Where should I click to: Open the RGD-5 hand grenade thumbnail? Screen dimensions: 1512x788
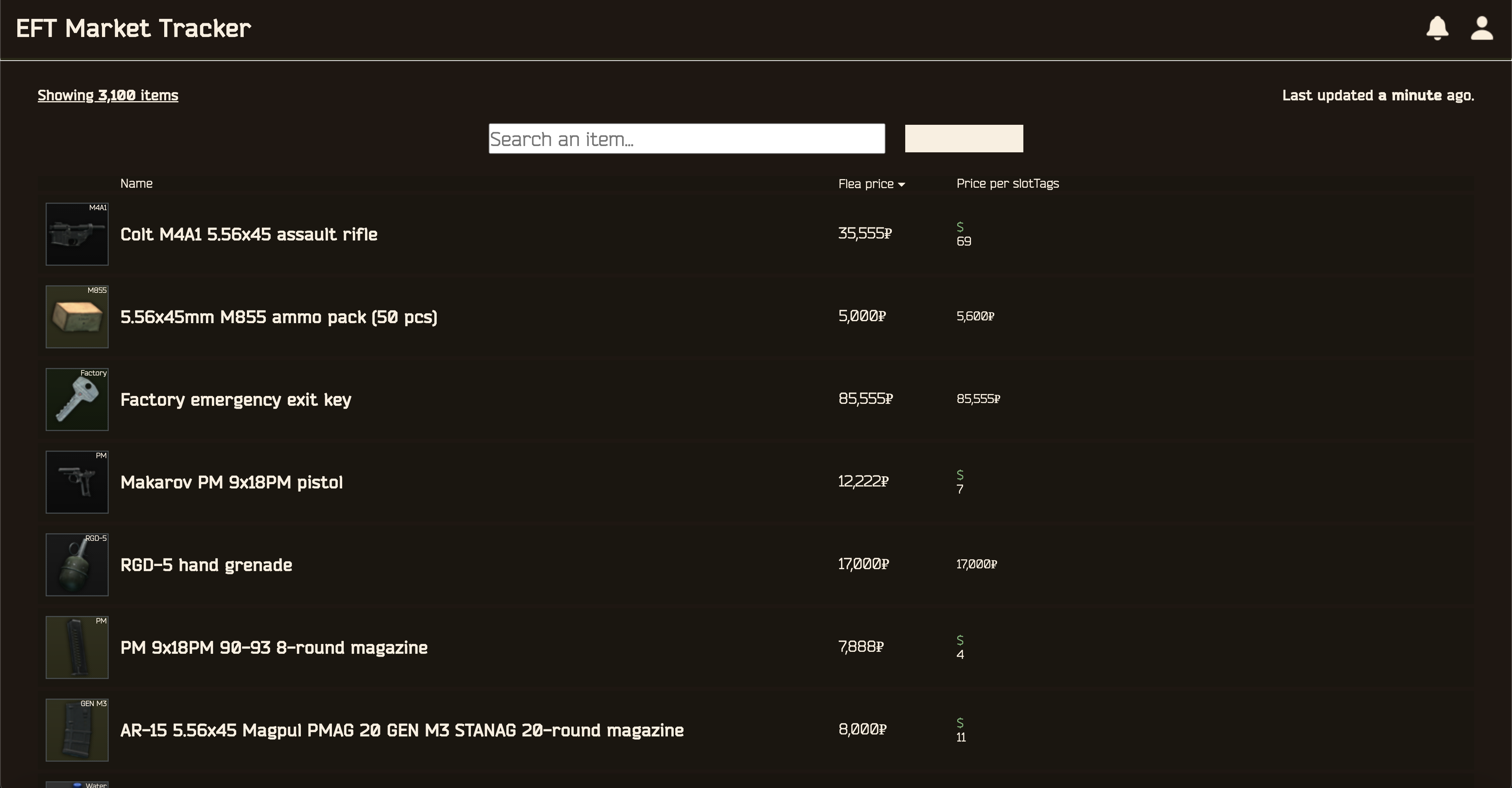77,565
